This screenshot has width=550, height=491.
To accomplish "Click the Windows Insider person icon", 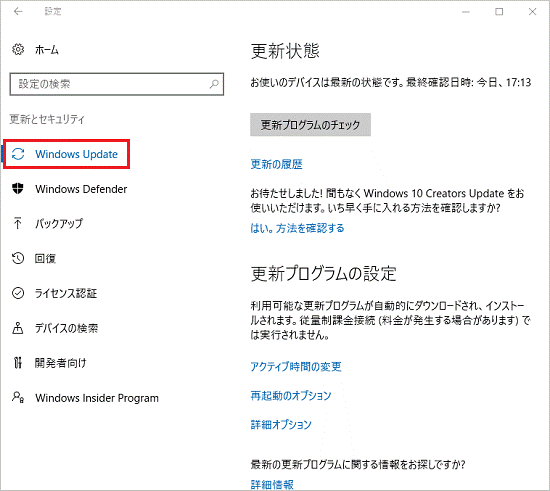I will (18, 397).
